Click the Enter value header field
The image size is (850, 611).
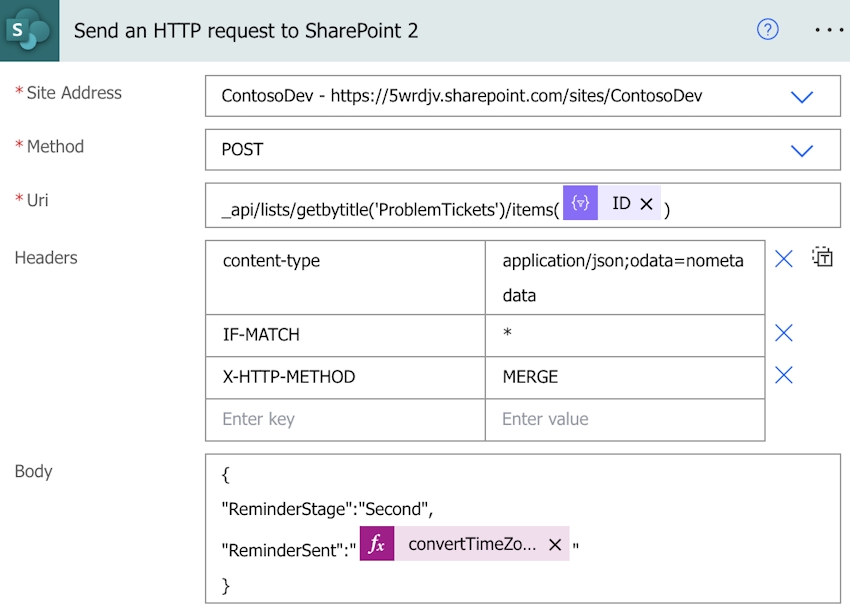tap(624, 419)
